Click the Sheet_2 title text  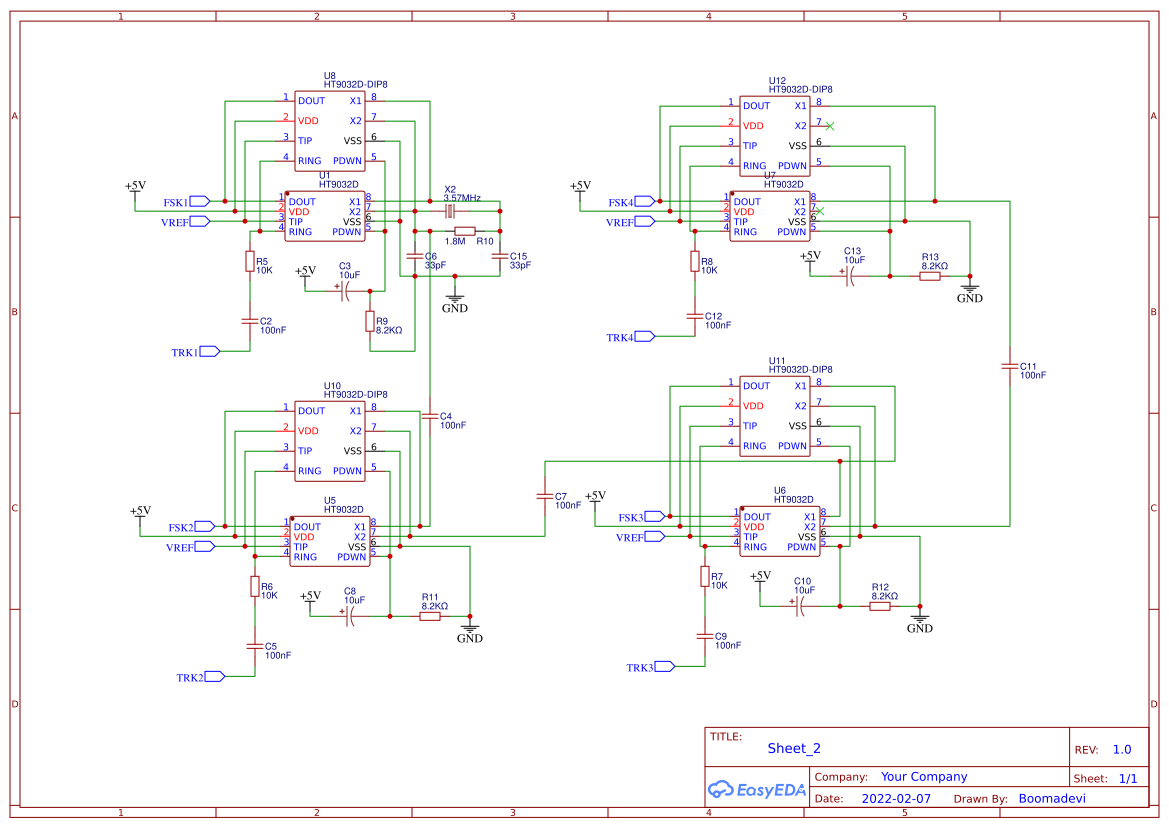click(x=793, y=748)
